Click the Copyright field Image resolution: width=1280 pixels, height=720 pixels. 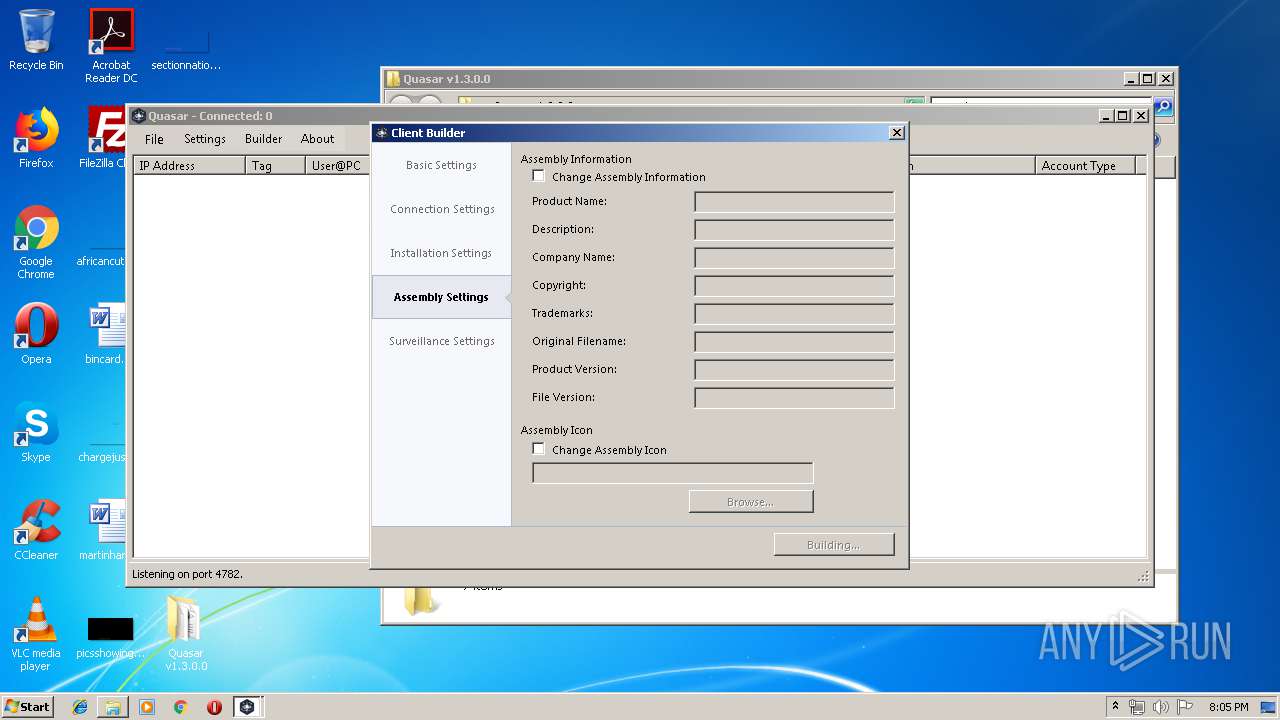point(794,286)
